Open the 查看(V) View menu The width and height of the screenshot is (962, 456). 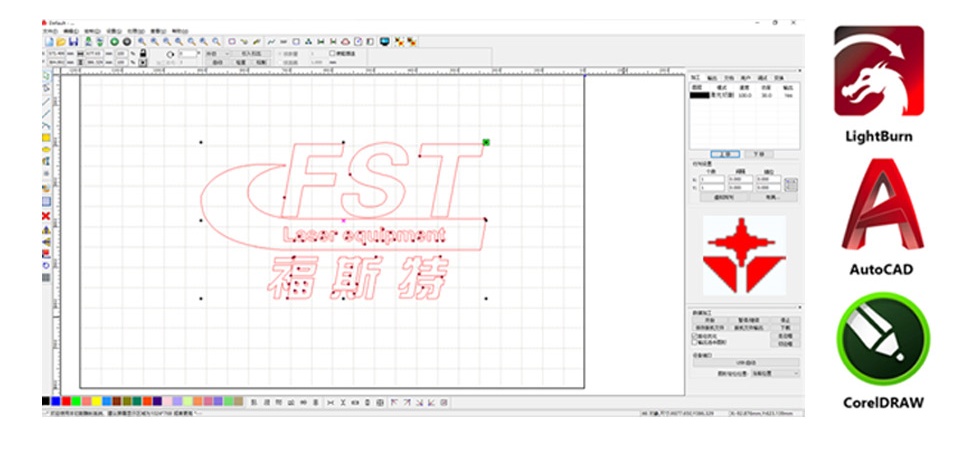[x=158, y=31]
